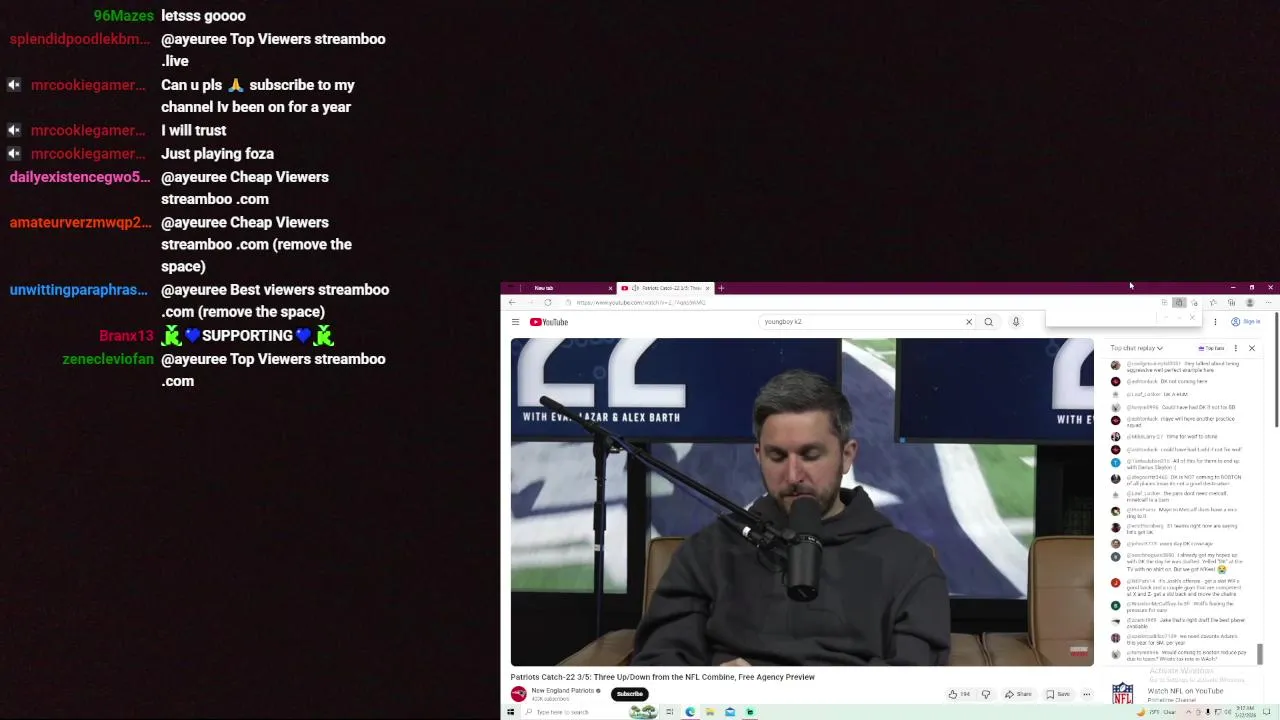
Task: Click the Patriots channel avatar
Action: (x=518, y=694)
